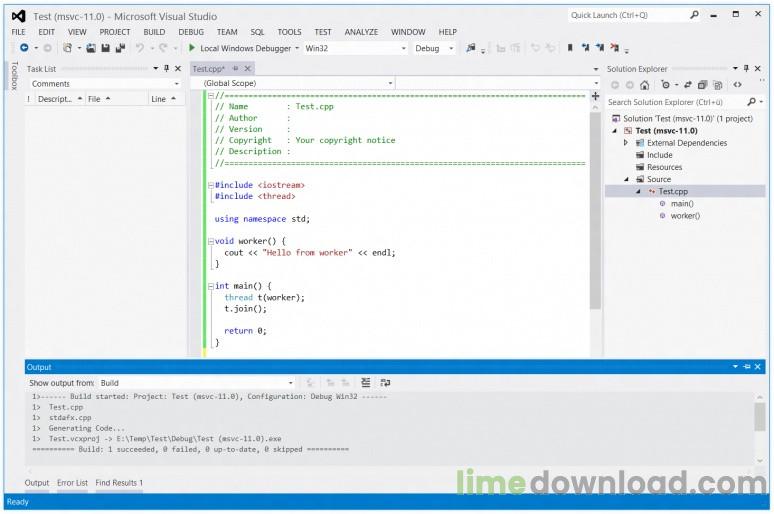774x514 pixels.
Task: Toggle the Word Wrap icon in the Output toolbar
Action: [x=386, y=383]
